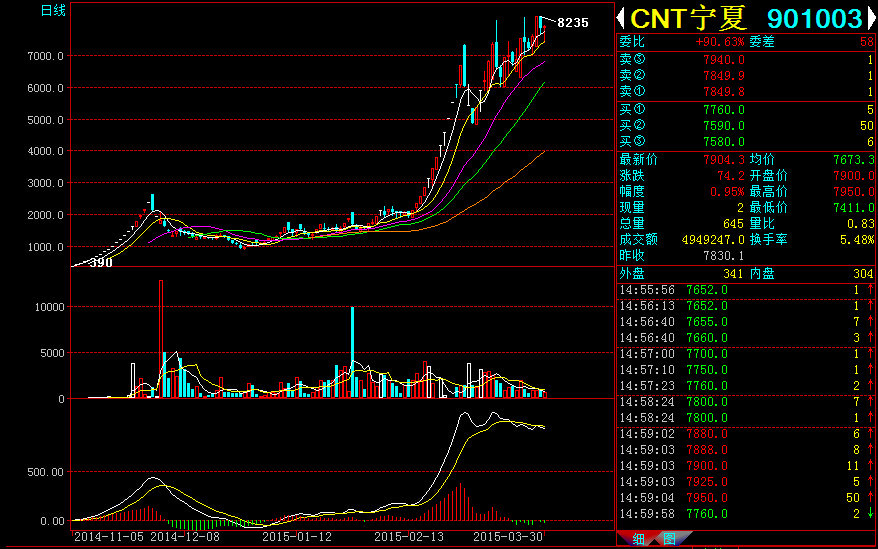
Task: Click the 1000.0 price axis label
Action: [x=46, y=247]
